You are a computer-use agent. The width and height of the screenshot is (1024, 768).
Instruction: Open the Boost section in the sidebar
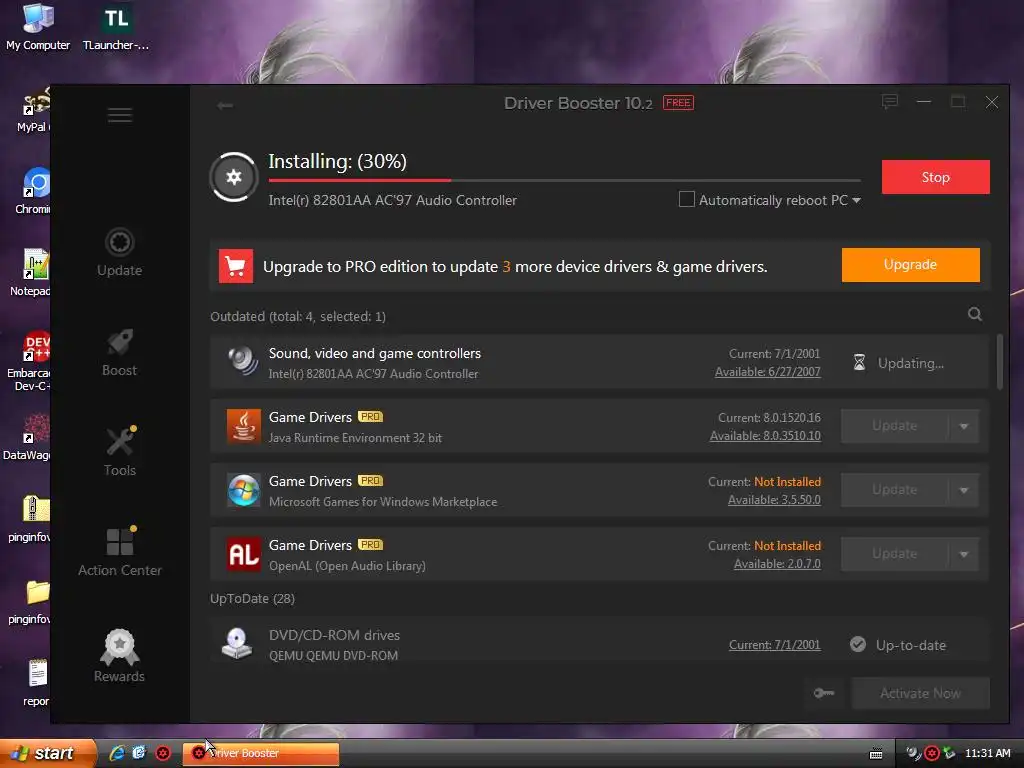[120, 353]
